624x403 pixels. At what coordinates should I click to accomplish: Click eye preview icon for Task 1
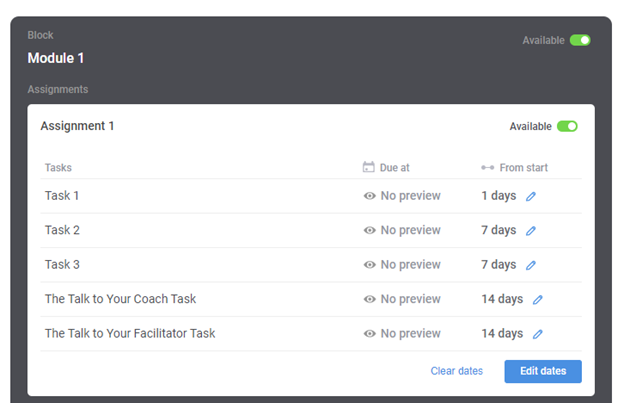[370, 196]
